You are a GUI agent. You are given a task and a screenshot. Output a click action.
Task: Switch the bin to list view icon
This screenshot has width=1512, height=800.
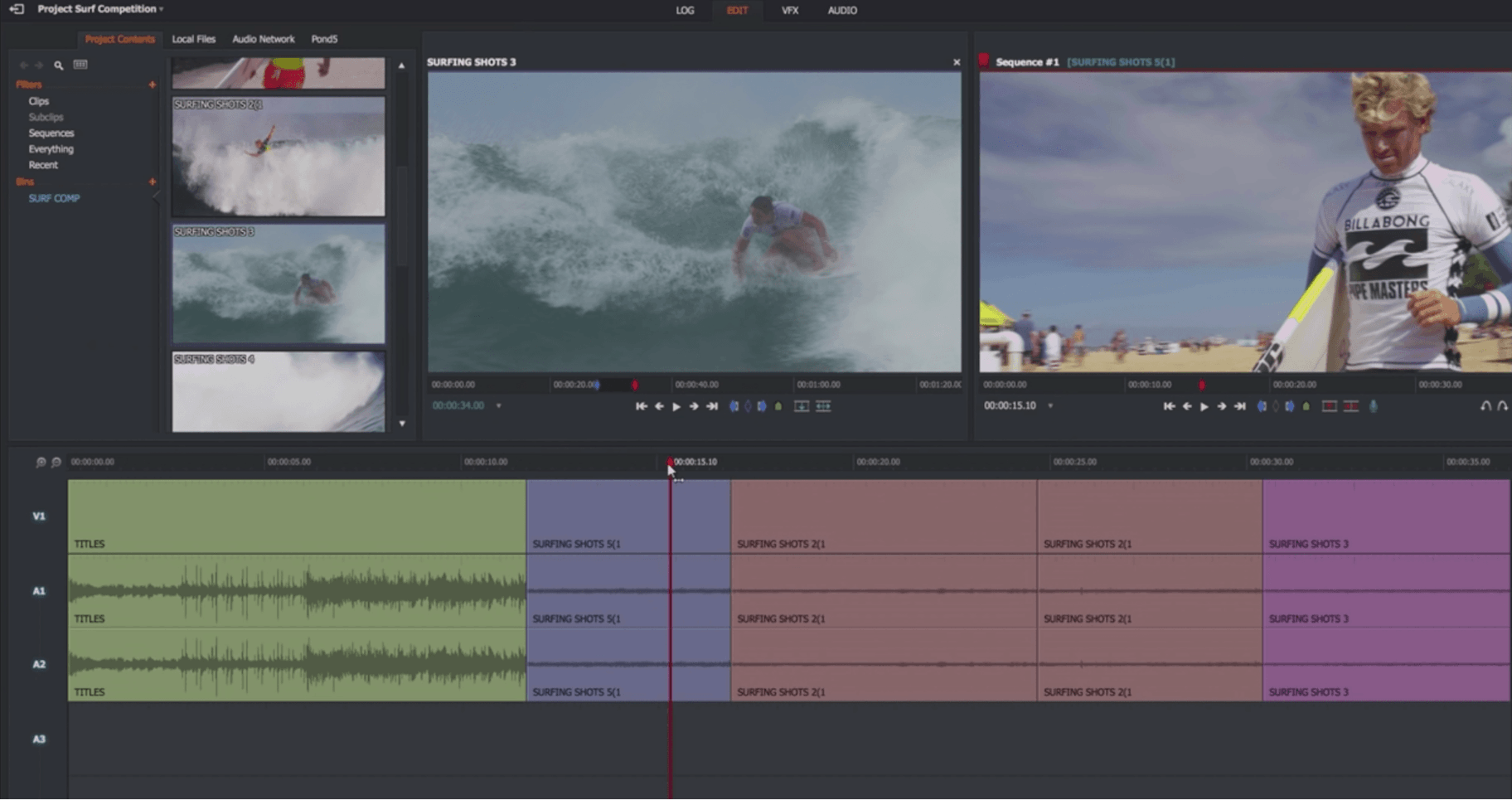(80, 65)
